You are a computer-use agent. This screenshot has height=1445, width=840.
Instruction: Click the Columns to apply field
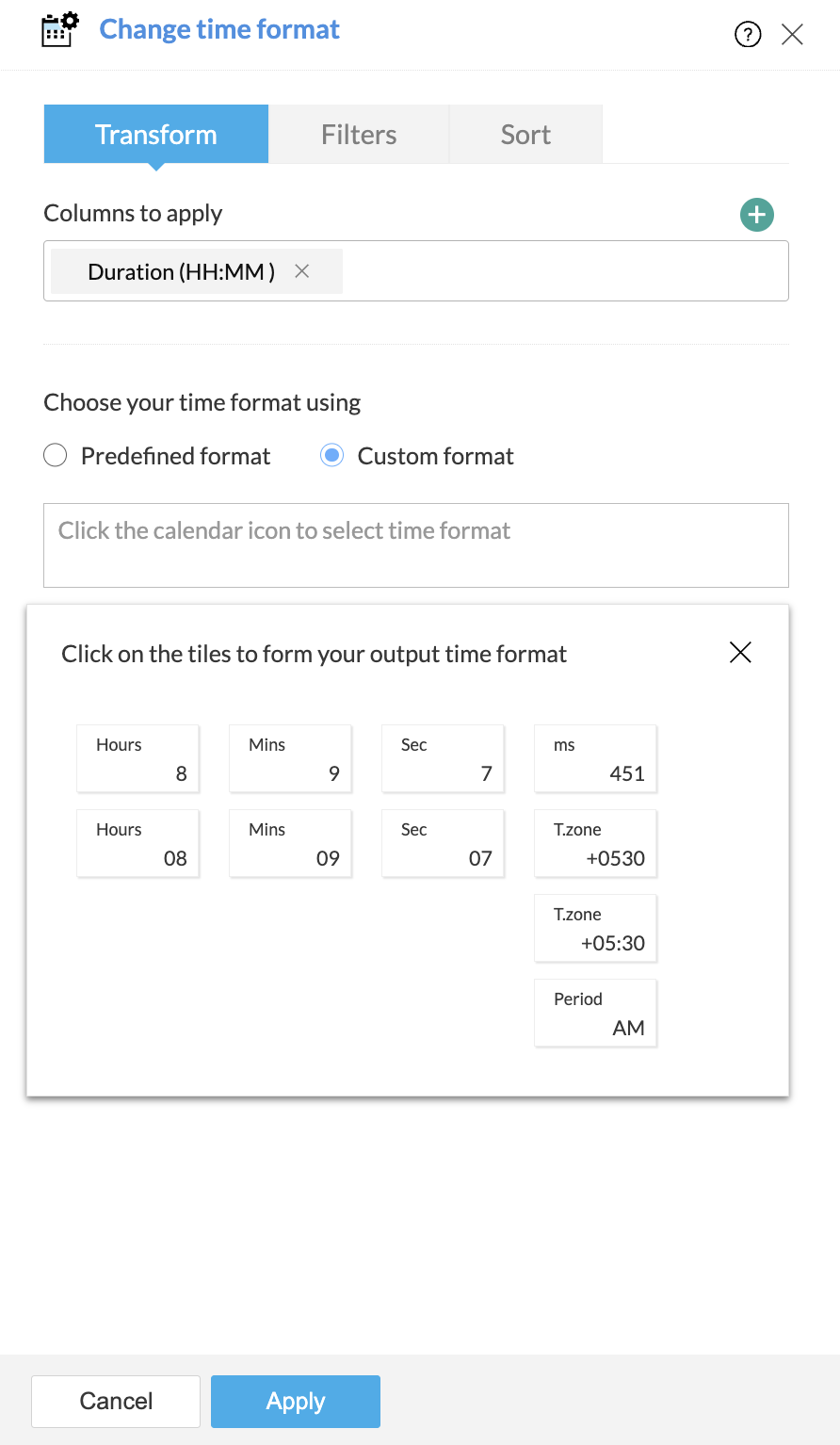565,271
